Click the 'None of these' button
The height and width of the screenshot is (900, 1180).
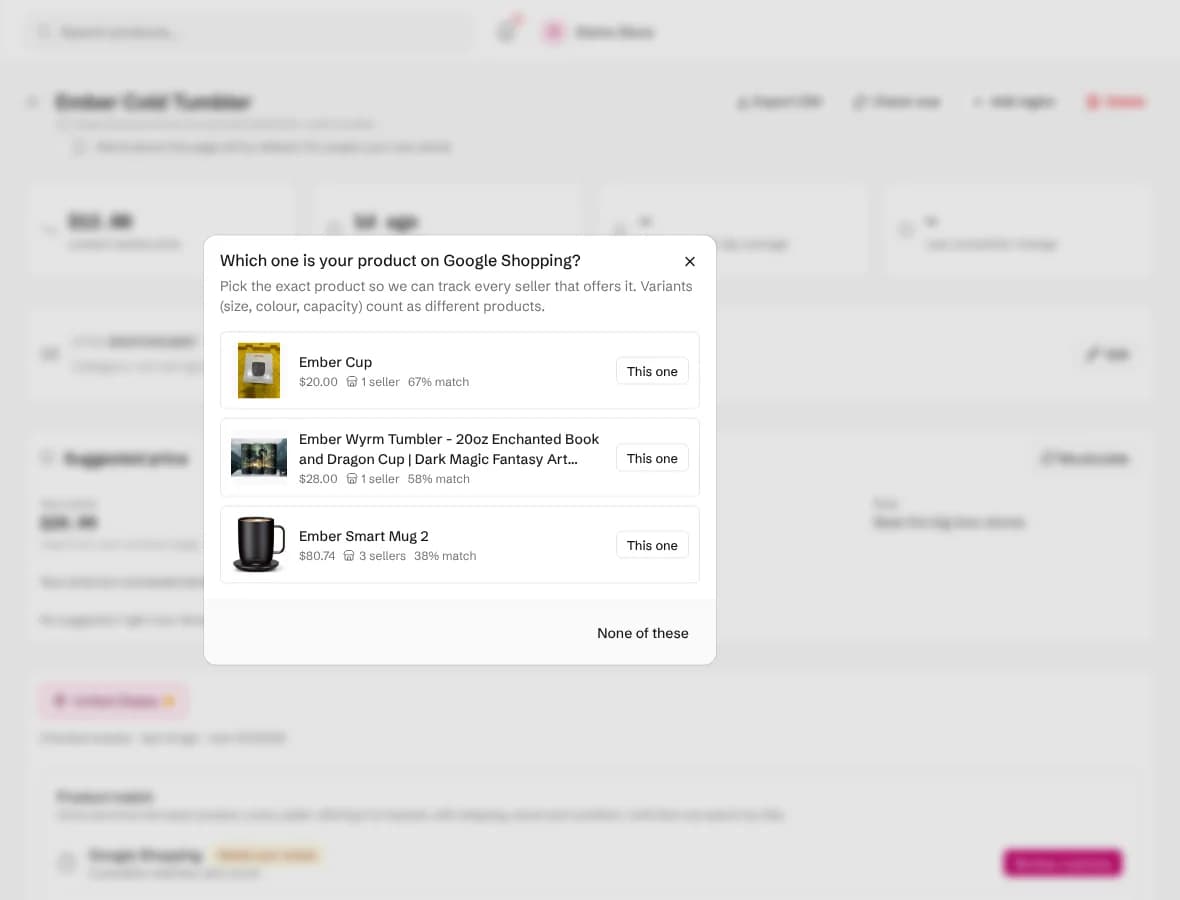643,633
